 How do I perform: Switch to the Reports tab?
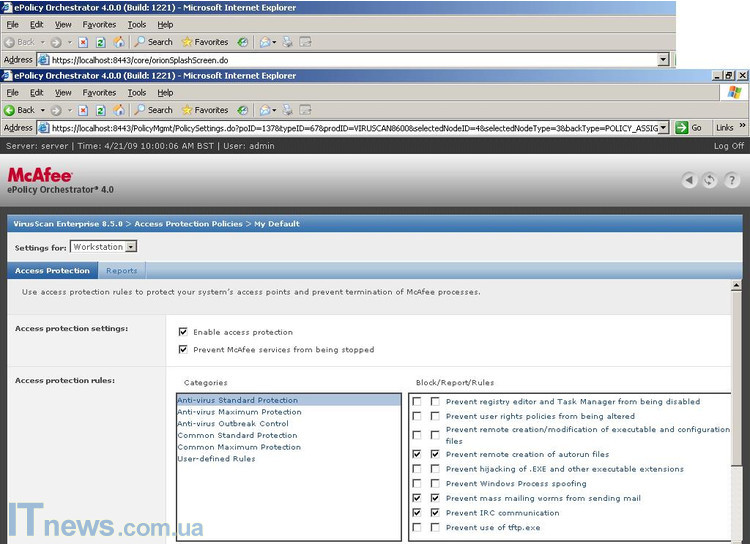[122, 271]
